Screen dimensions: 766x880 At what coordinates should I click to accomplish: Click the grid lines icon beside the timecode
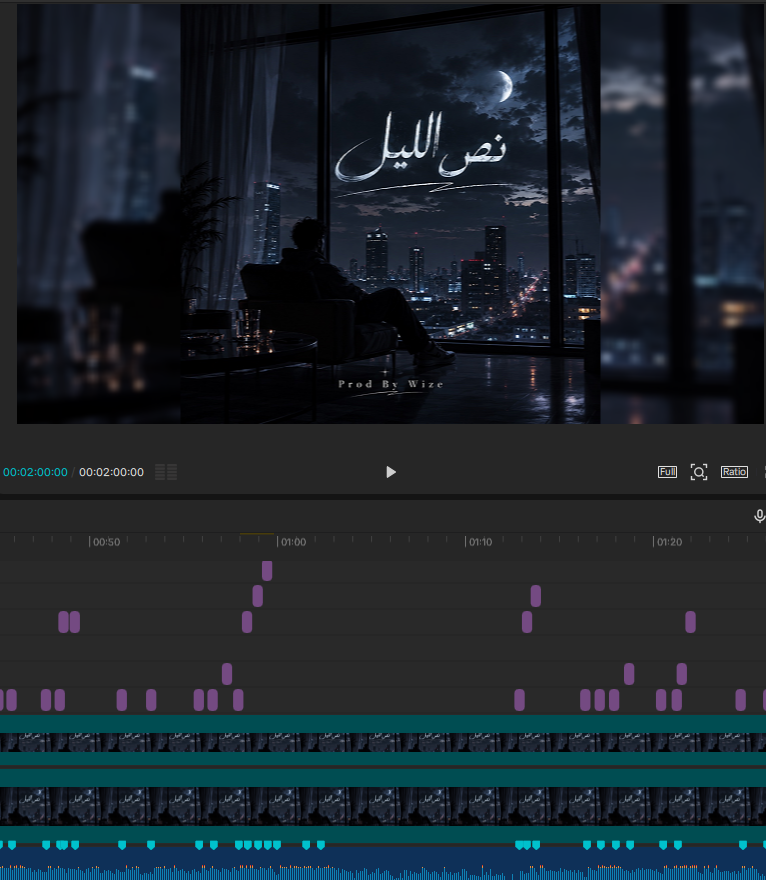click(166, 472)
